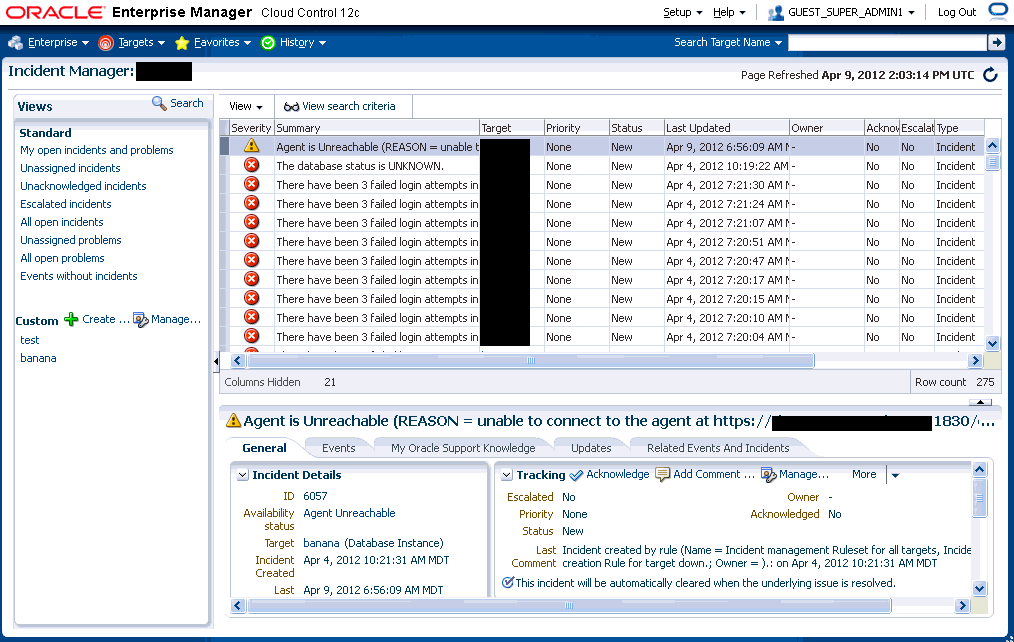
Task: Click the History green check icon
Action: 268,43
